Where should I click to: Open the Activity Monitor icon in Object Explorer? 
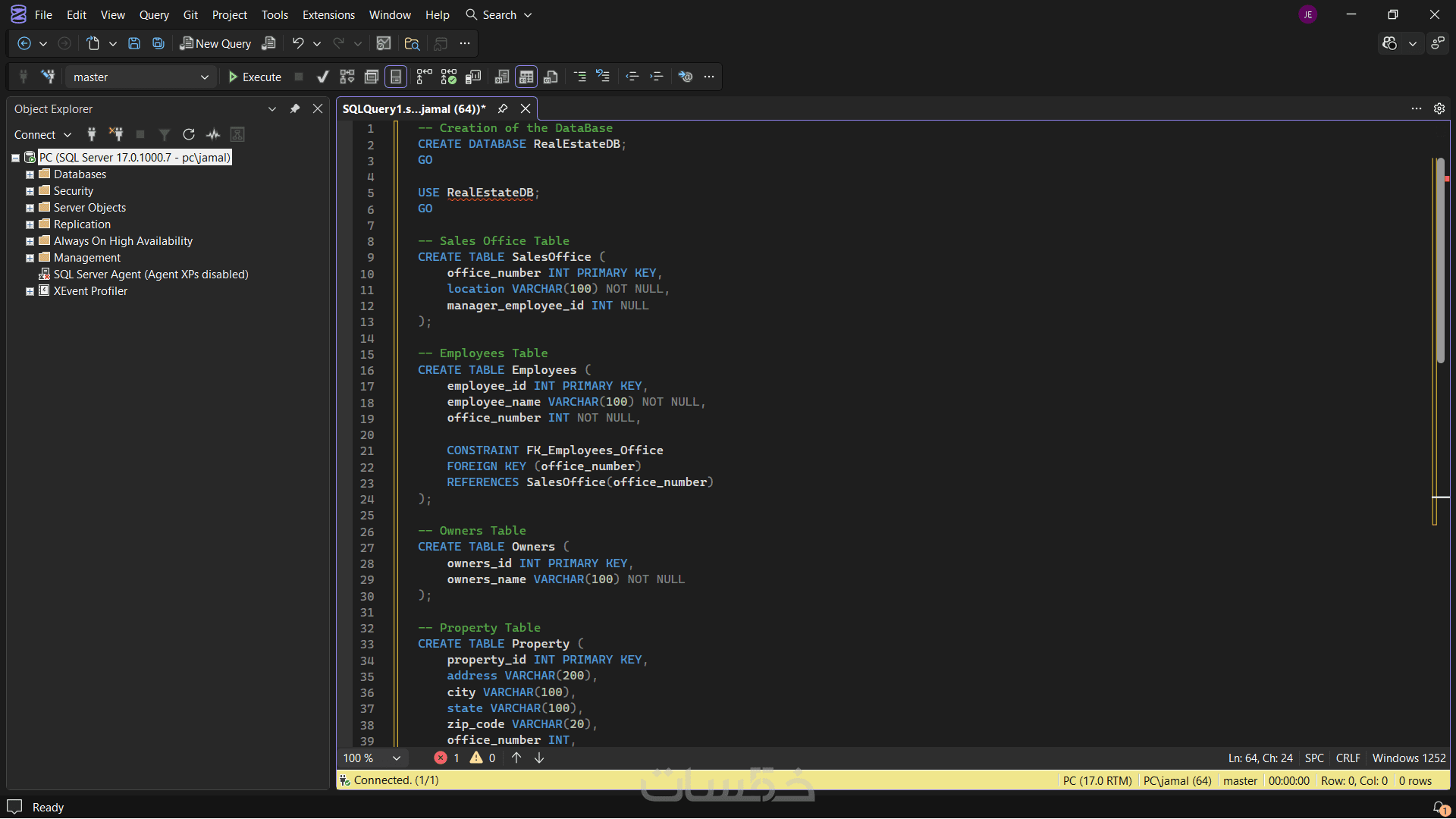(213, 134)
